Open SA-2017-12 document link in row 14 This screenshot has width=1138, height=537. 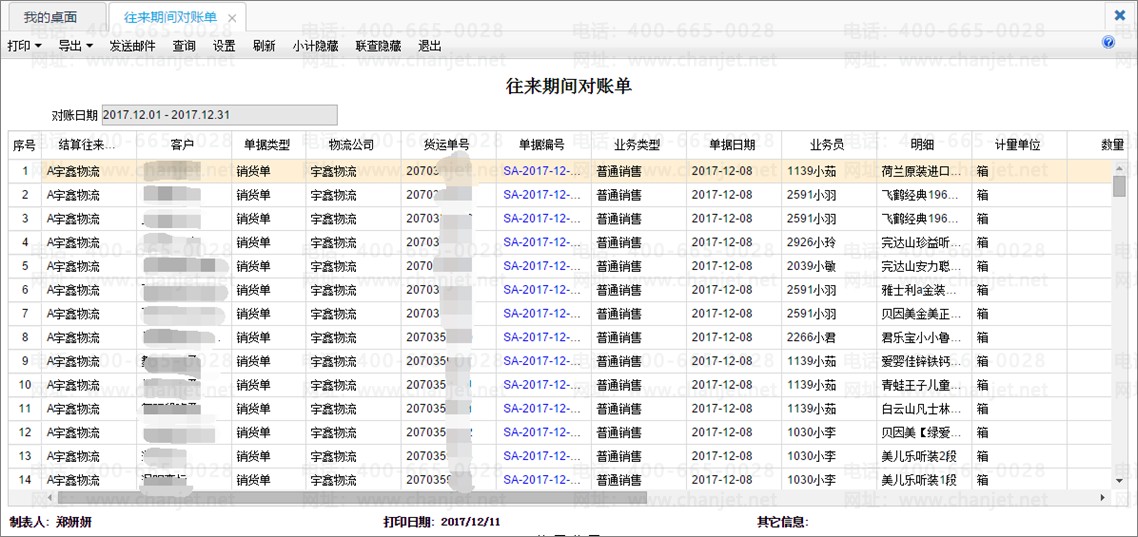tap(542, 480)
